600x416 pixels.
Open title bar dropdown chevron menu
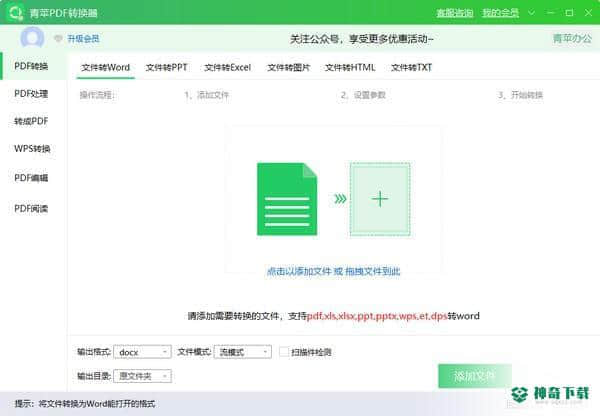(531, 13)
